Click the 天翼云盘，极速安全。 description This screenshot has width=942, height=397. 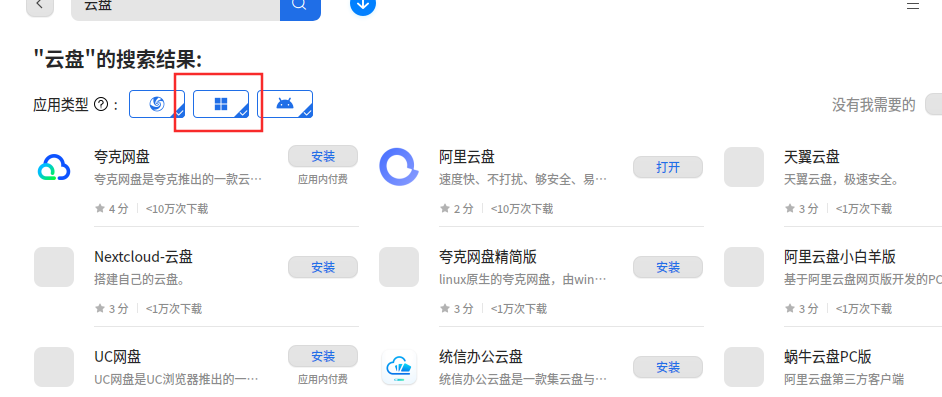(841, 179)
